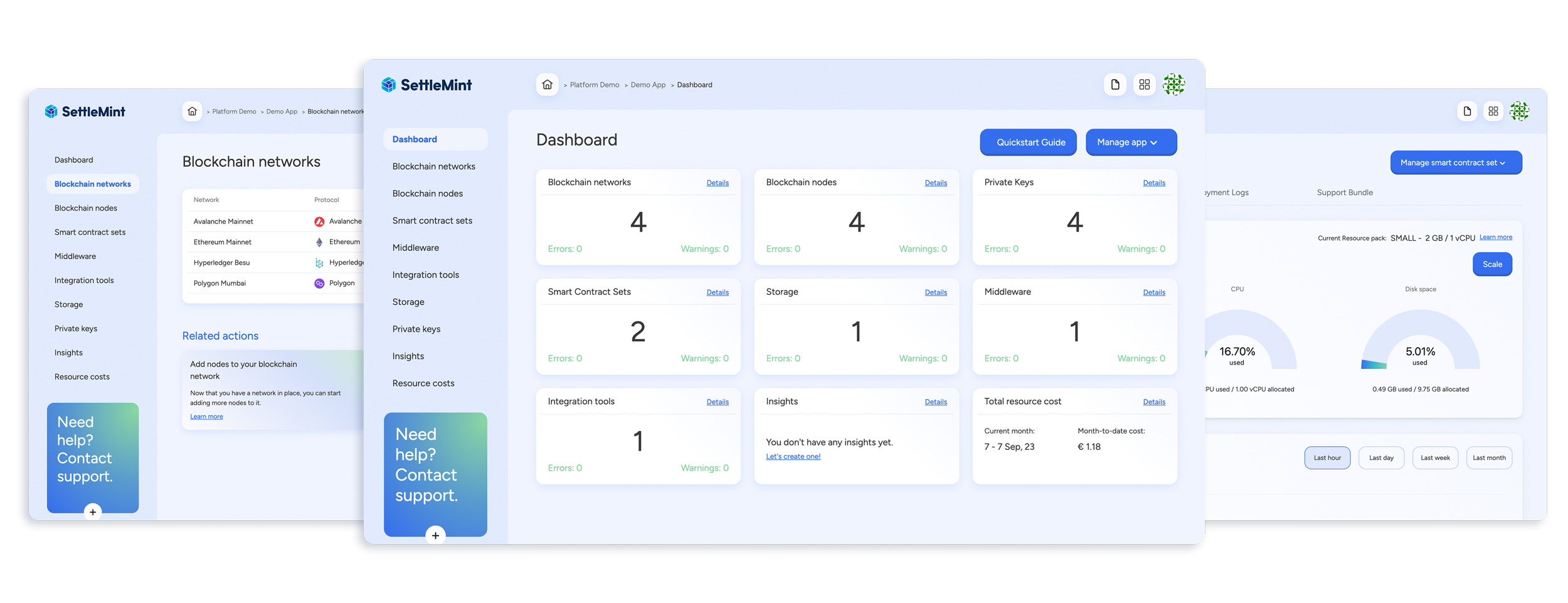Image resolution: width=1568 pixels, height=603 pixels.
Task: Select the Polygon protocol icon
Action: click(320, 283)
